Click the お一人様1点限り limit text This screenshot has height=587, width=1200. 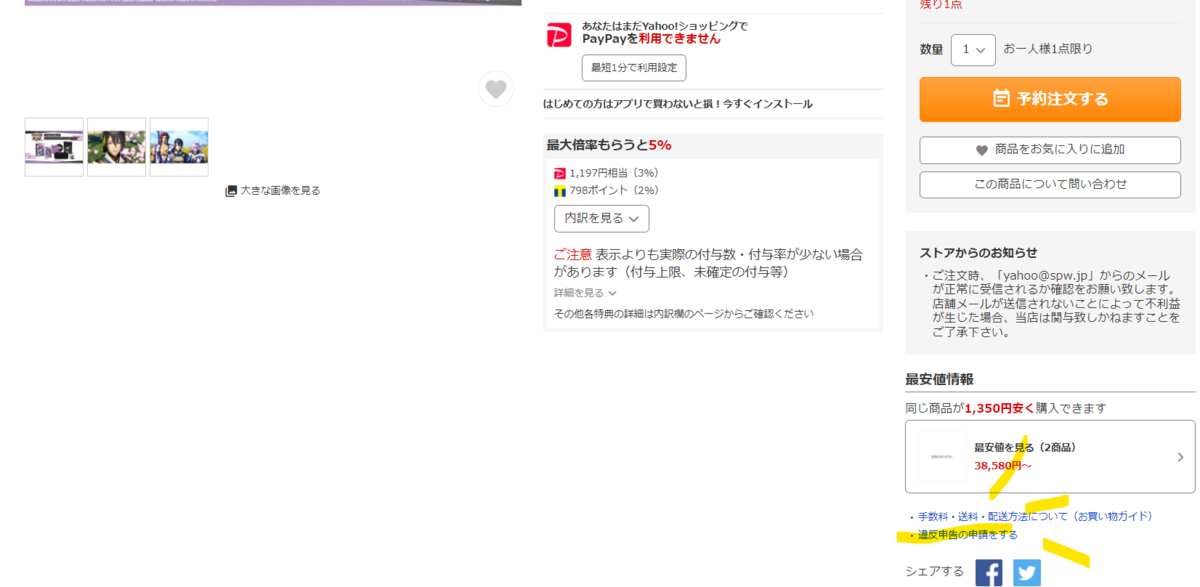click(1048, 49)
